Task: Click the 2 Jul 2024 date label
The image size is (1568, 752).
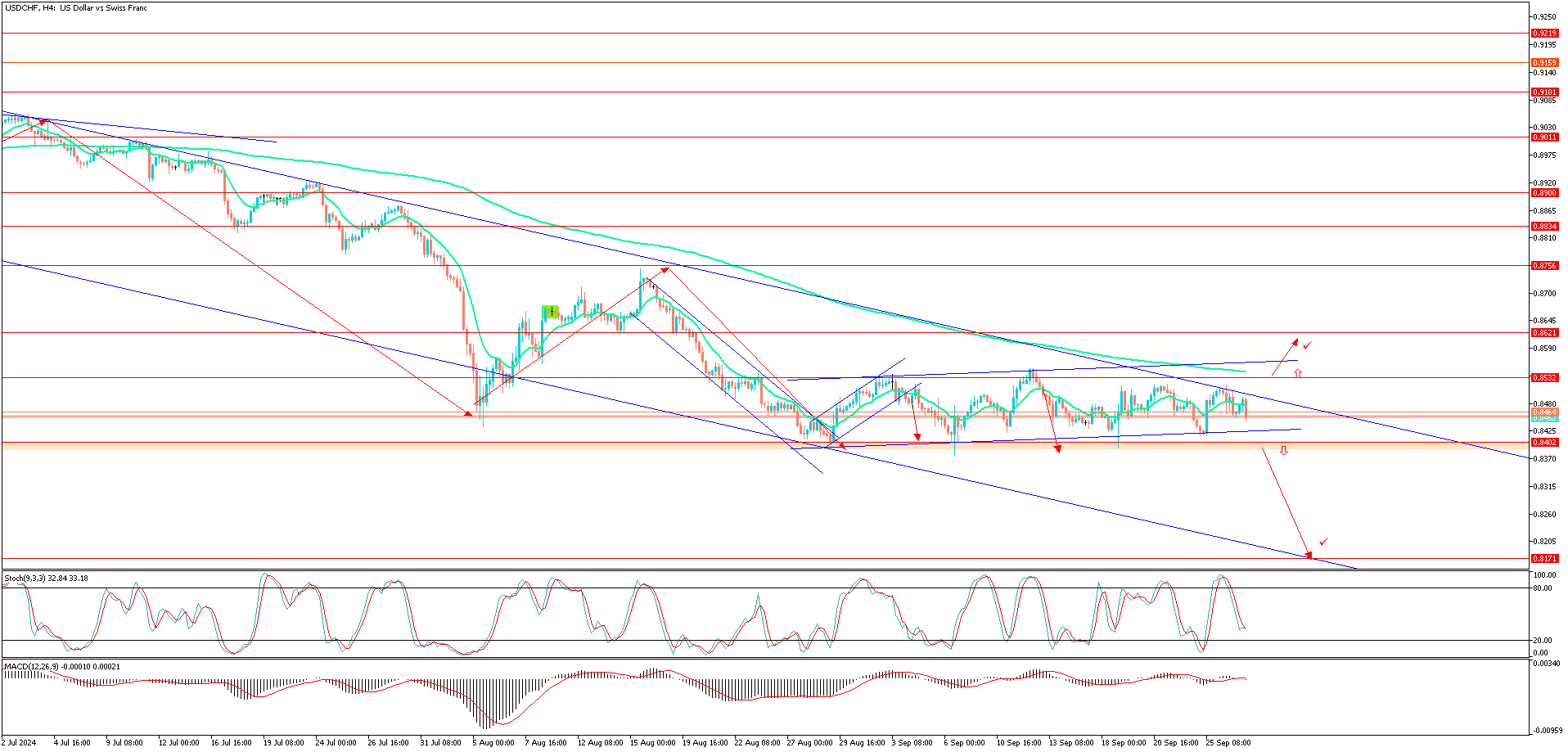Action: (x=19, y=743)
